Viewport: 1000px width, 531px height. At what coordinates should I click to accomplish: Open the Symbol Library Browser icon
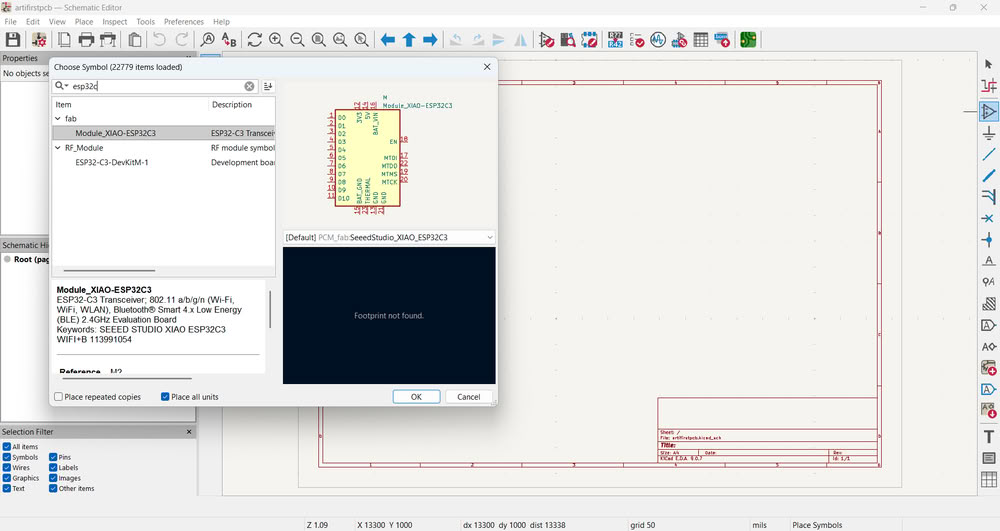[x=568, y=40]
